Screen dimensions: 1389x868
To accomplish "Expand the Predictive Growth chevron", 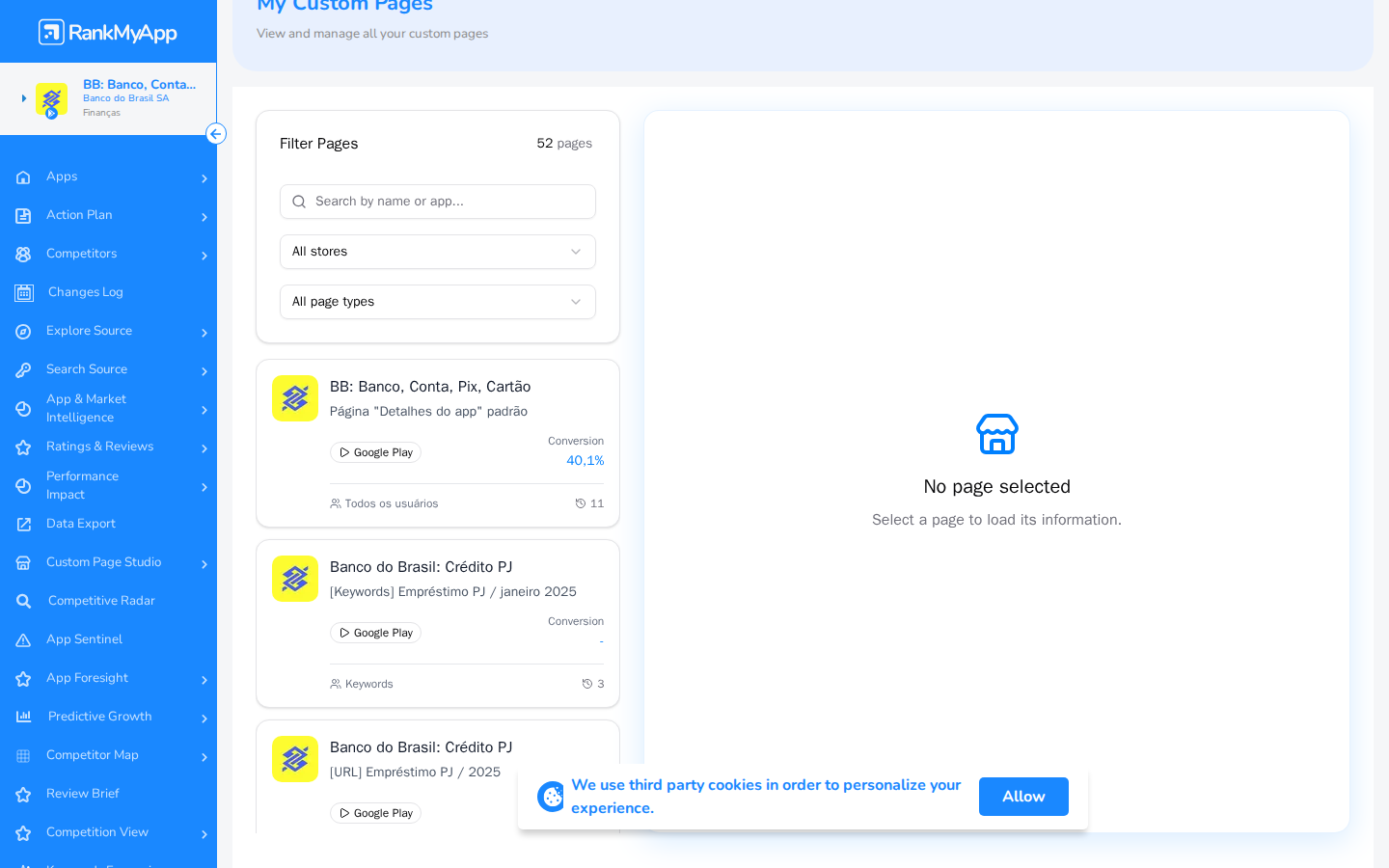I will click(204, 719).
